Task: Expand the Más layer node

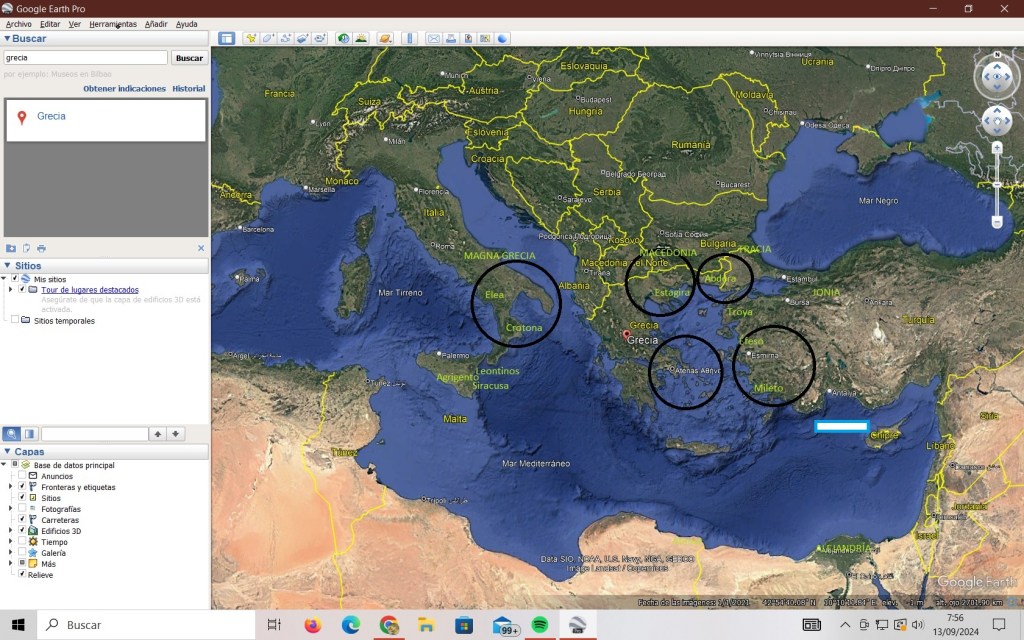Action: (x=11, y=564)
